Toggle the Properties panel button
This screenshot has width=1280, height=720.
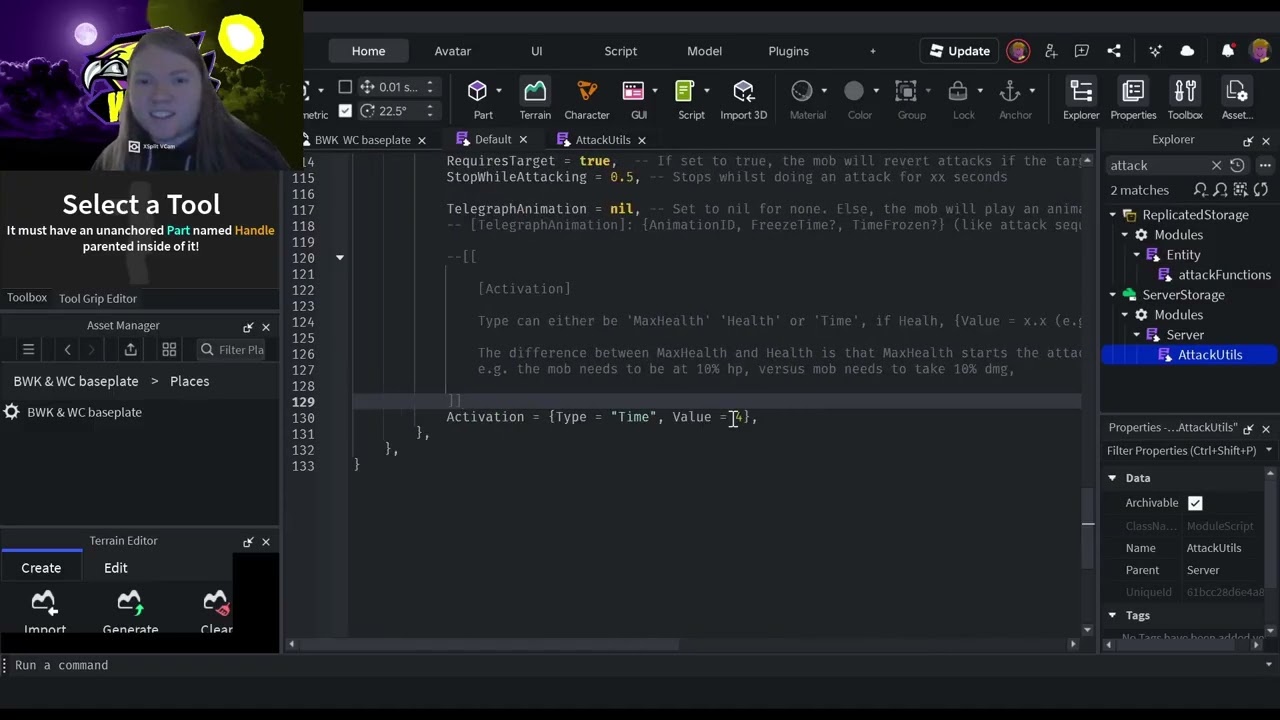[1133, 99]
